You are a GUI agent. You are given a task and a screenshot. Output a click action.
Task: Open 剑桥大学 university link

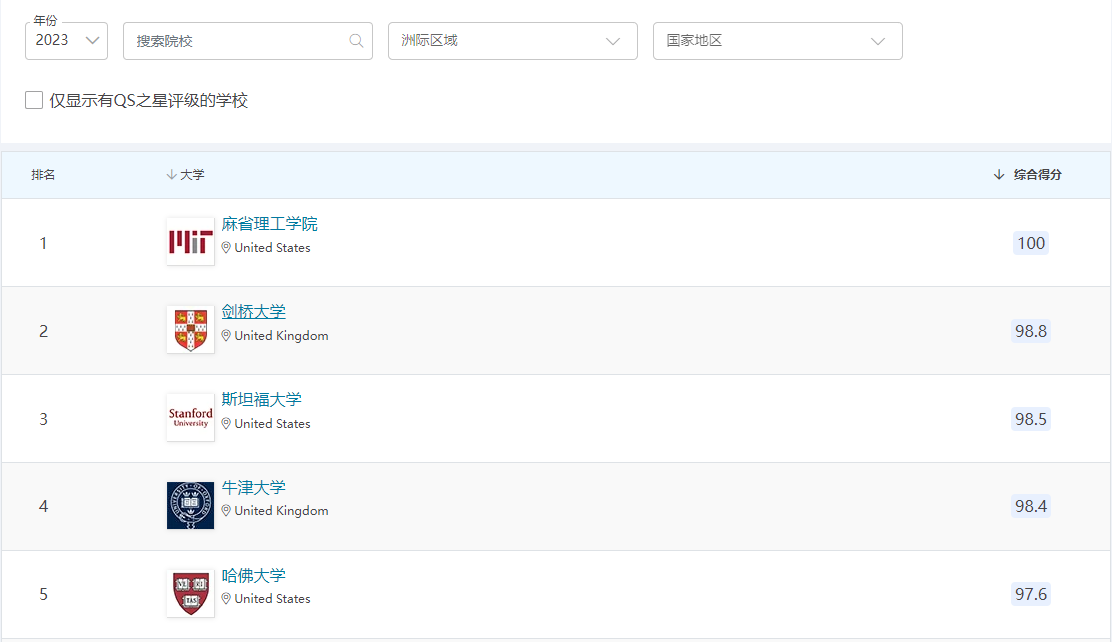click(253, 311)
